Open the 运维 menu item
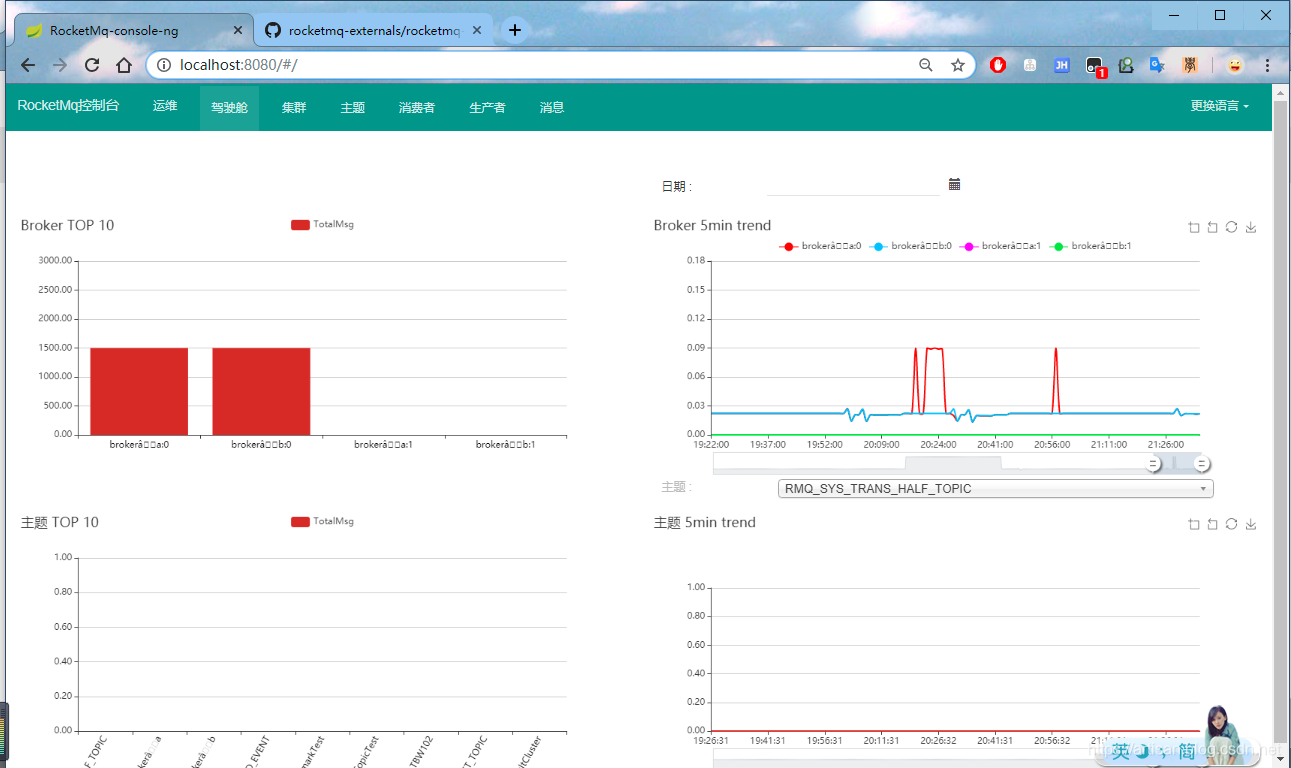This screenshot has width=1291, height=768. [165, 106]
